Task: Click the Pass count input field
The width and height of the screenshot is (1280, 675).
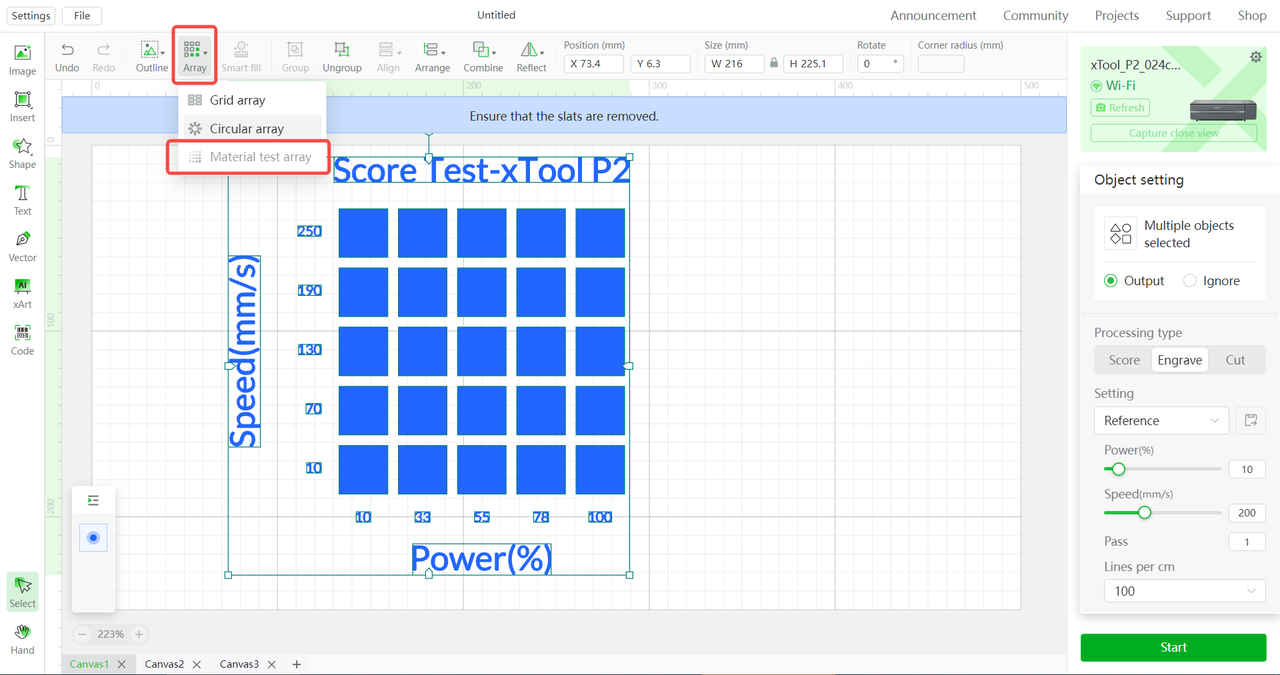Action: (x=1247, y=542)
